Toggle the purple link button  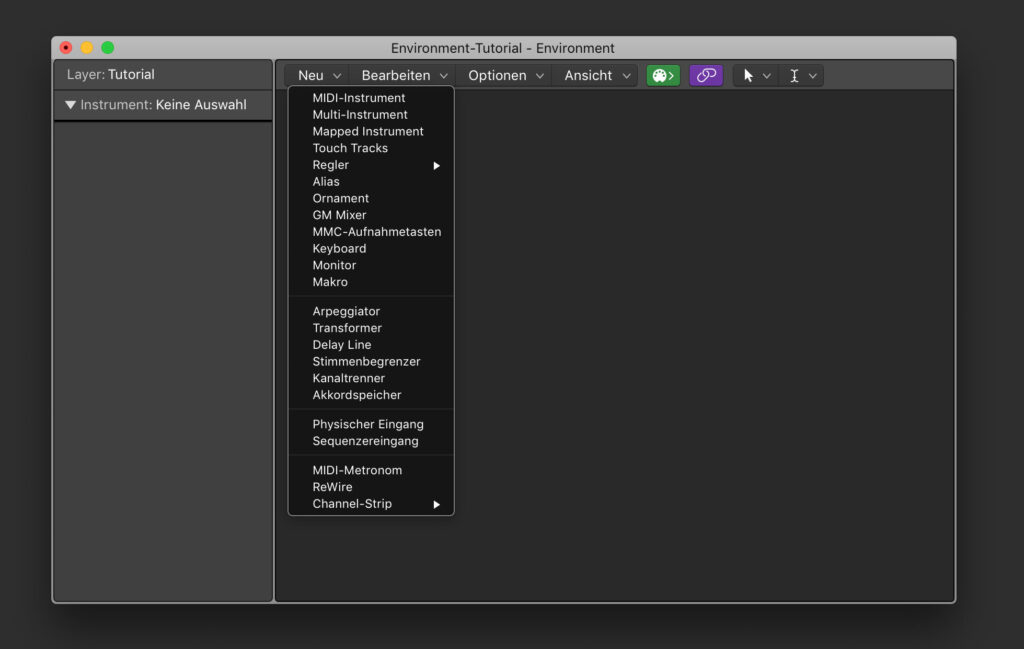pos(706,76)
